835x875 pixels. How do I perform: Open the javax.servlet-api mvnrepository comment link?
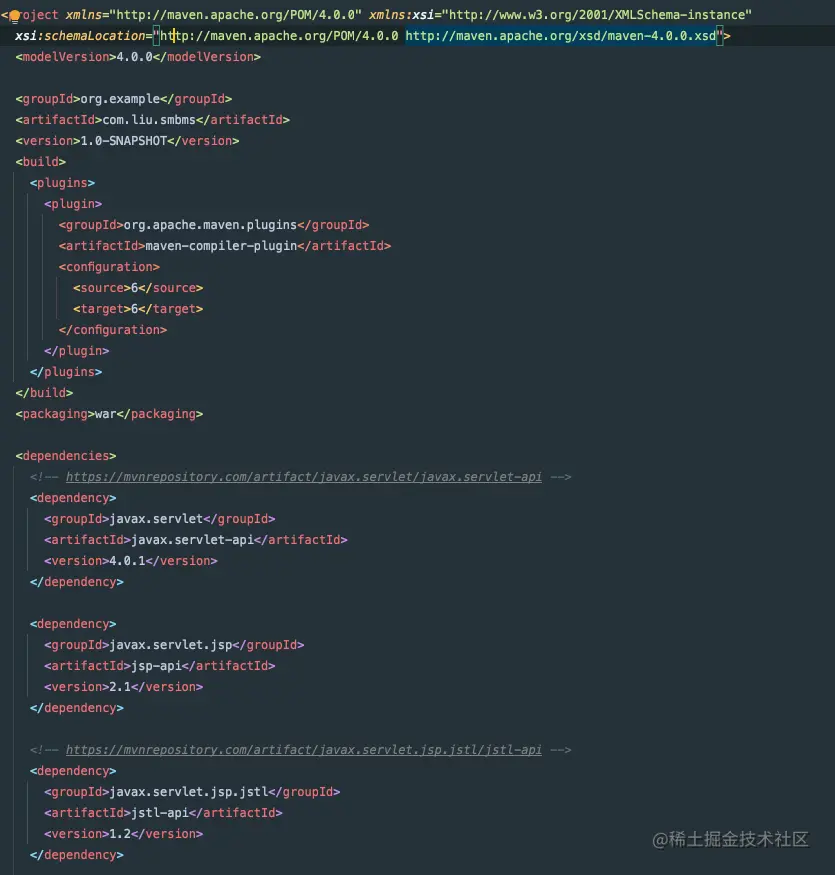coord(304,477)
